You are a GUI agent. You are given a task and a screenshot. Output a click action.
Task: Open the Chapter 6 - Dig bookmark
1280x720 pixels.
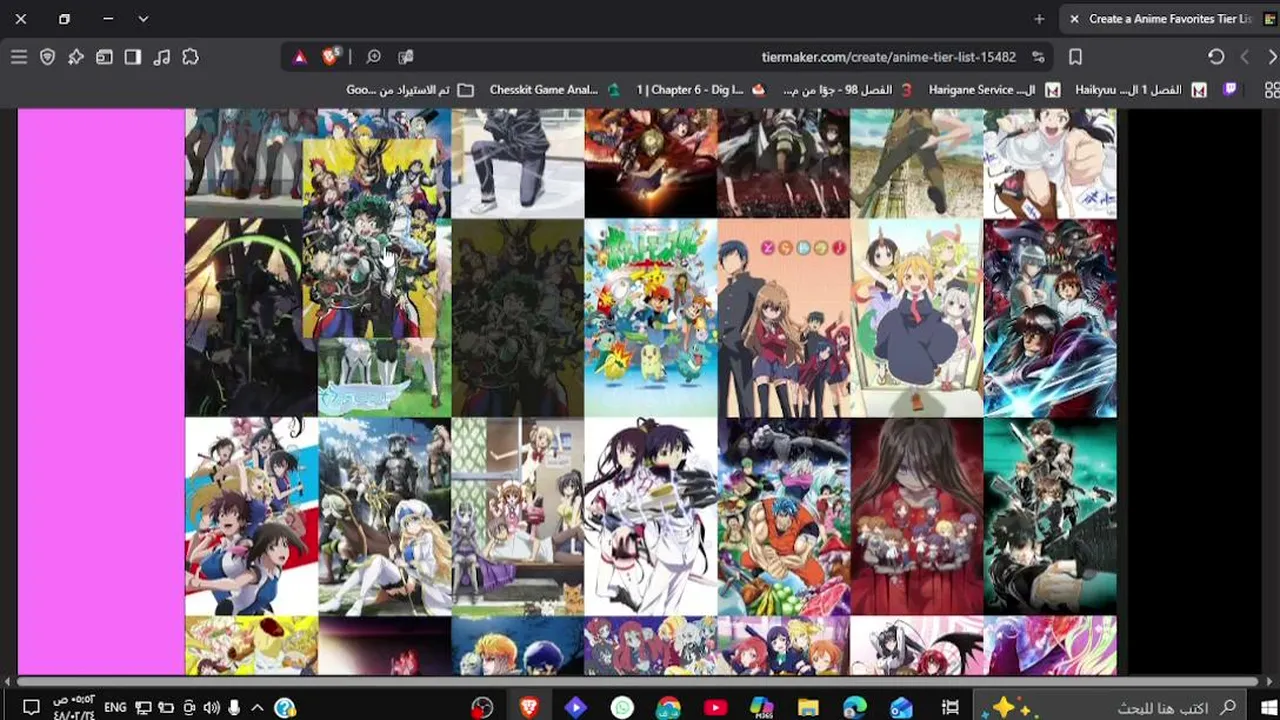[700, 90]
